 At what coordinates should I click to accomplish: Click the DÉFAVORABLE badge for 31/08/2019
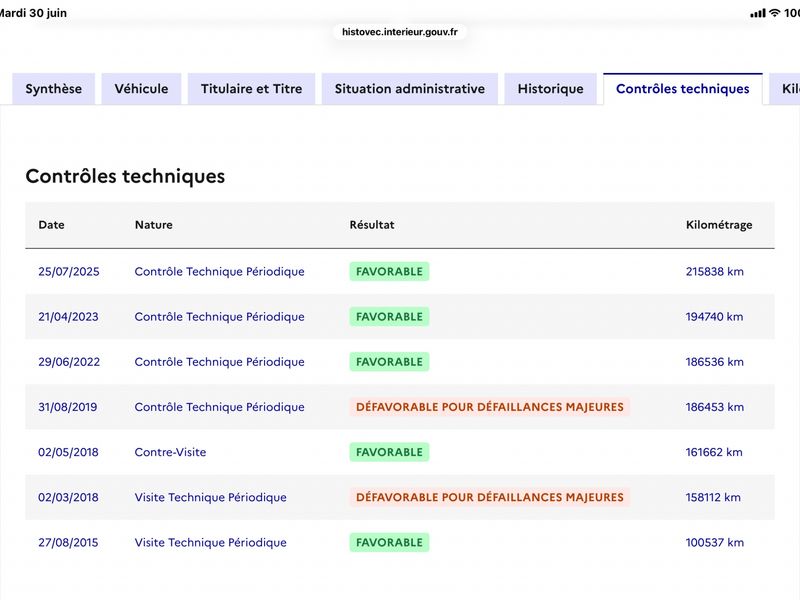click(490, 407)
